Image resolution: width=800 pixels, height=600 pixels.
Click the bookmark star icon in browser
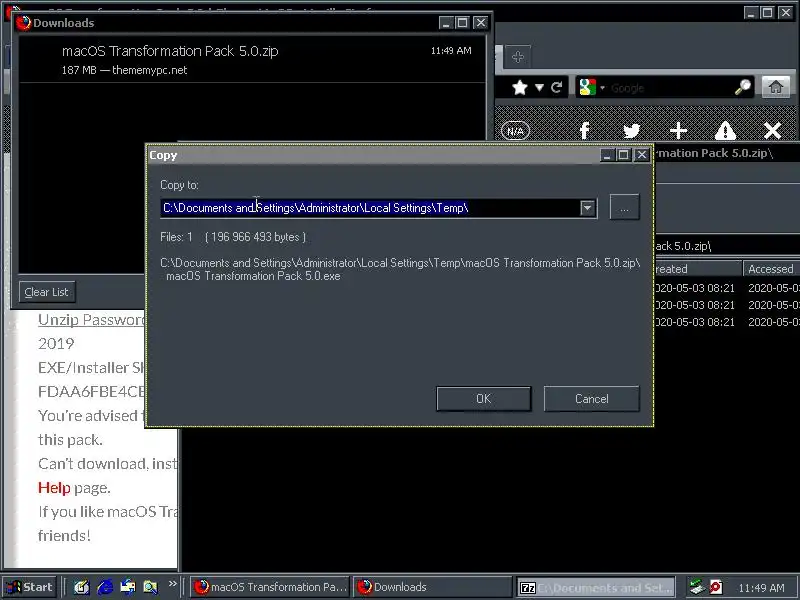519,88
